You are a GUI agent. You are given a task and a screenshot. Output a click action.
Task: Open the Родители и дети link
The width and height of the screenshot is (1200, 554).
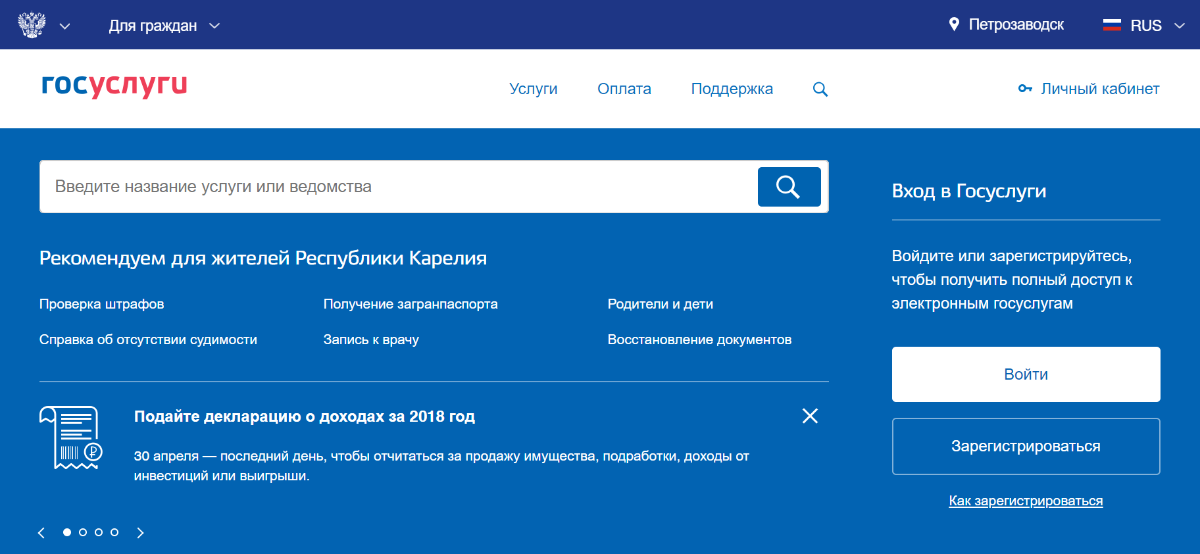point(660,304)
